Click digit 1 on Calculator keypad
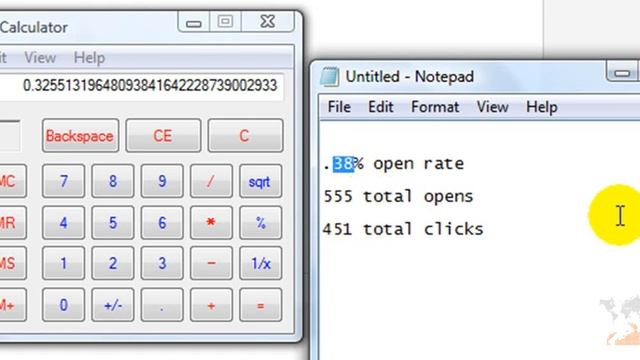Screen dimensions: 640x360 coord(63,263)
